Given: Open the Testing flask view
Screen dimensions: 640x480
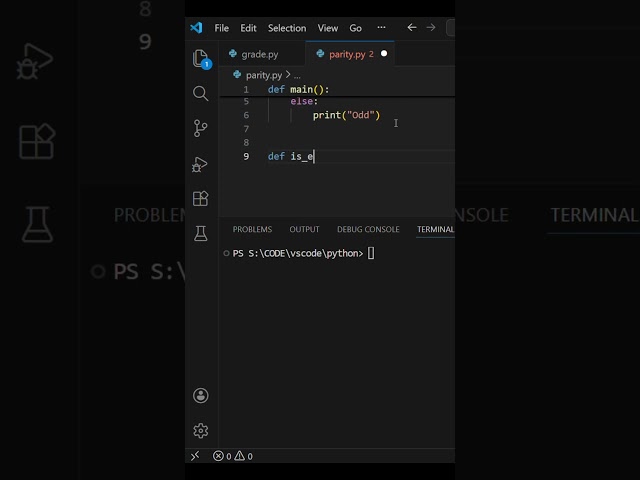Looking at the screenshot, I should pos(200,233).
